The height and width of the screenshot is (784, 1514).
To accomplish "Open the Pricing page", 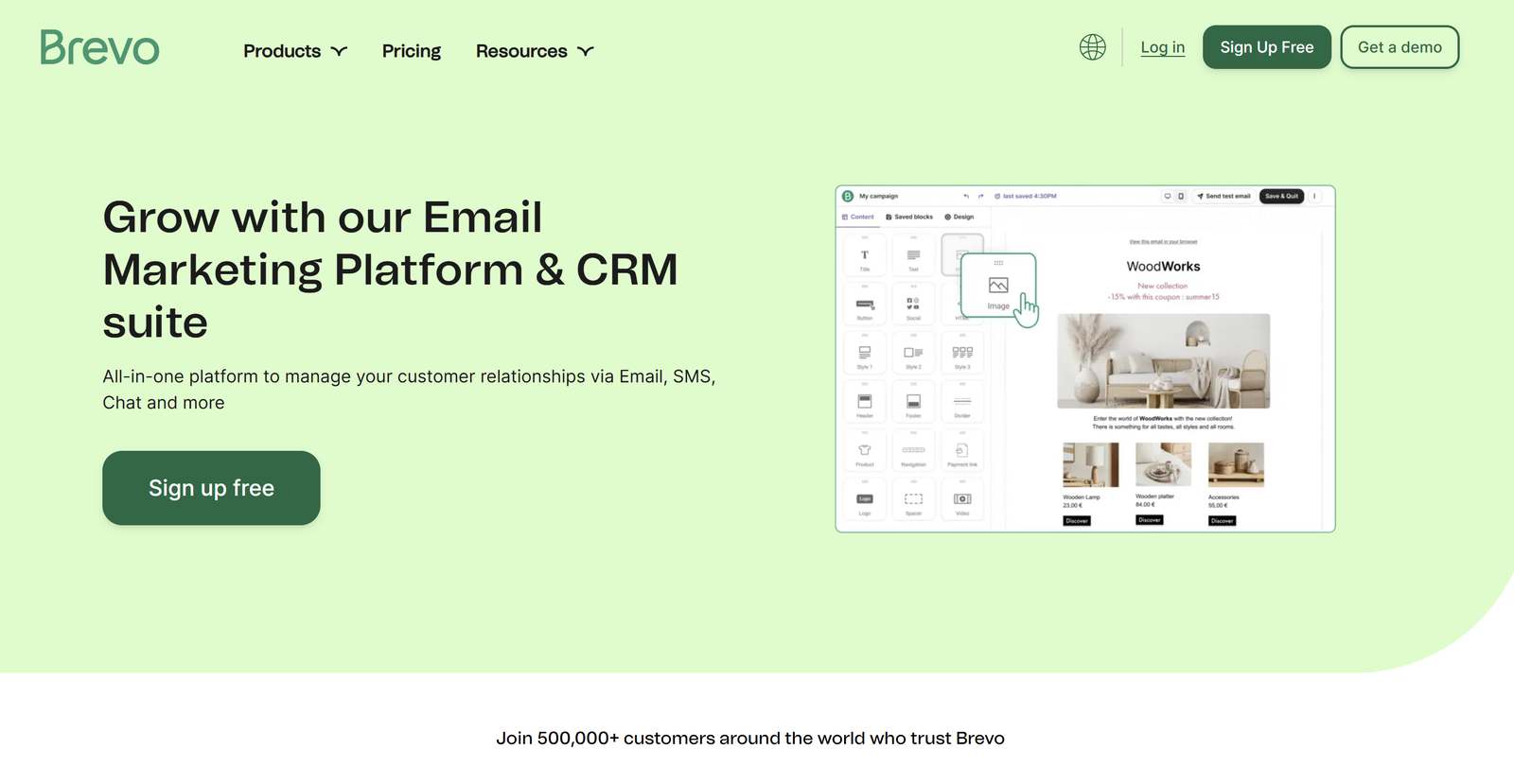I will (412, 51).
